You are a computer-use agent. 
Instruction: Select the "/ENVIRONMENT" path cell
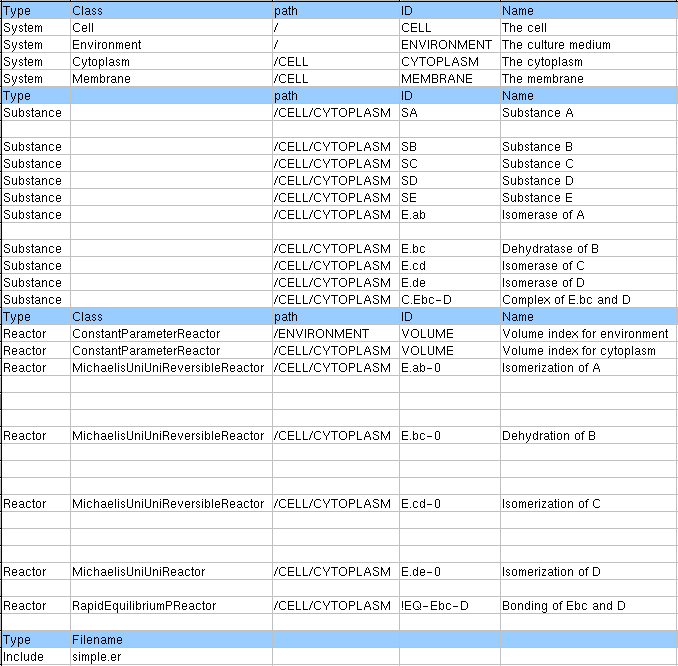click(x=320, y=334)
